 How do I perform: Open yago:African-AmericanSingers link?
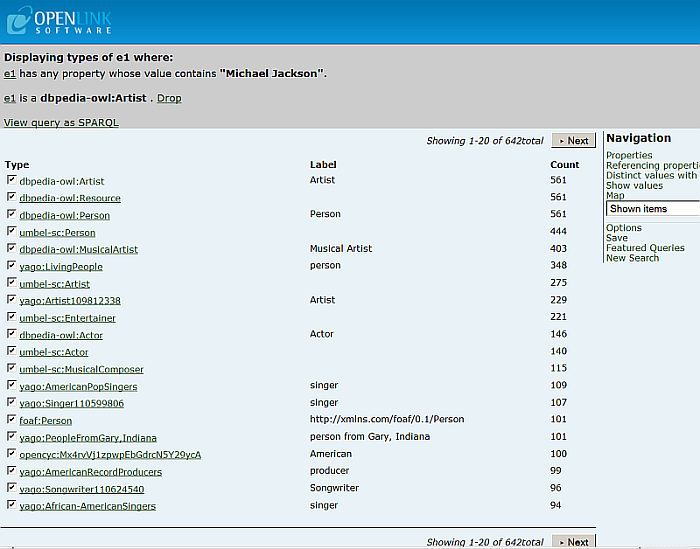click(88, 506)
